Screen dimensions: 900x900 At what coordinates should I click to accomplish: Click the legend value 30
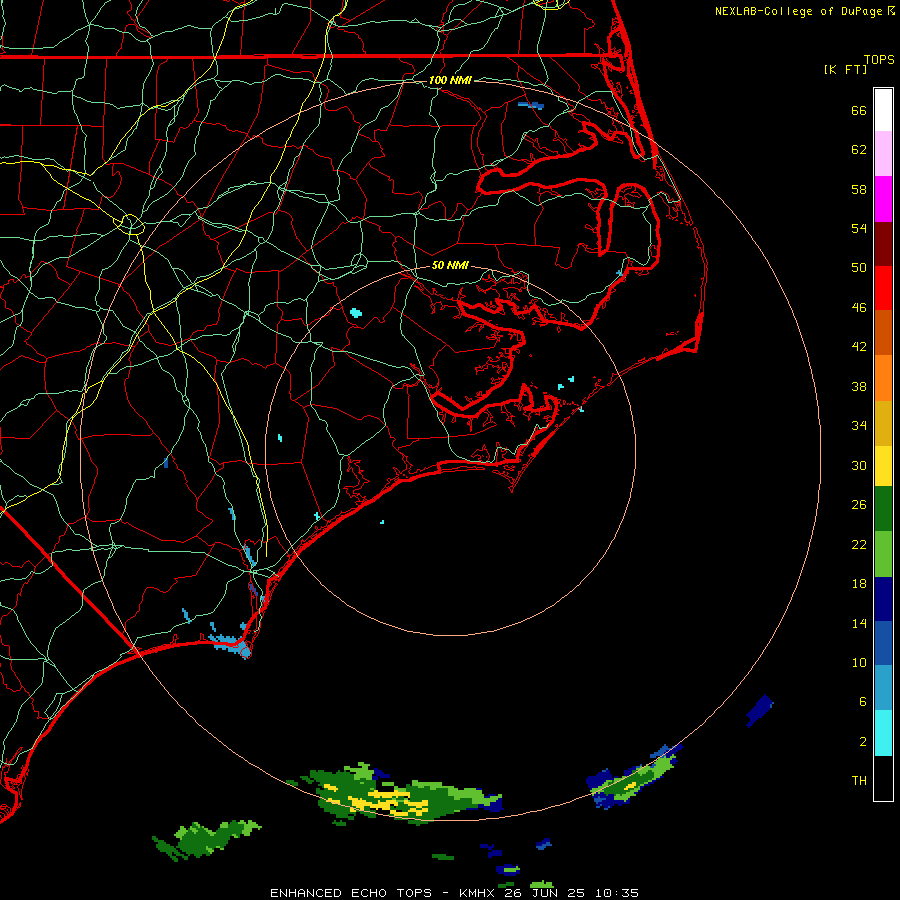click(859, 465)
